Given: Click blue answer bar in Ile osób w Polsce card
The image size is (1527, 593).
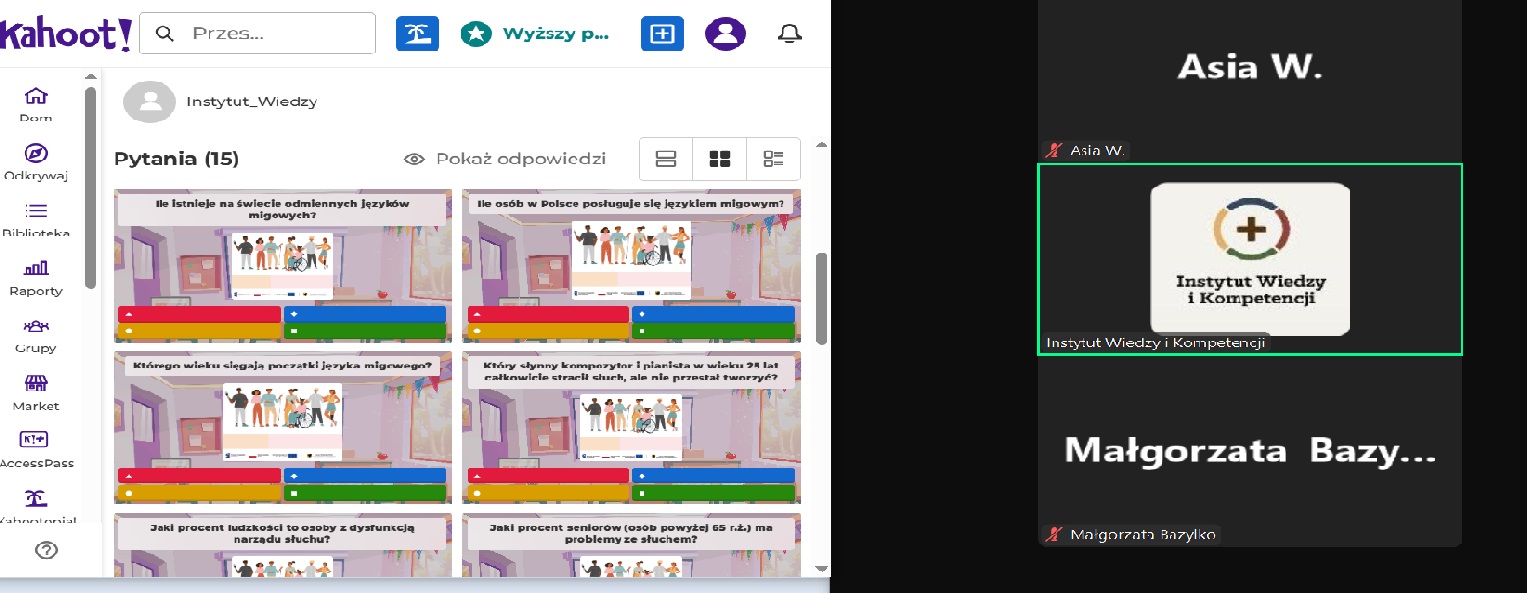Looking at the screenshot, I should (x=714, y=314).
